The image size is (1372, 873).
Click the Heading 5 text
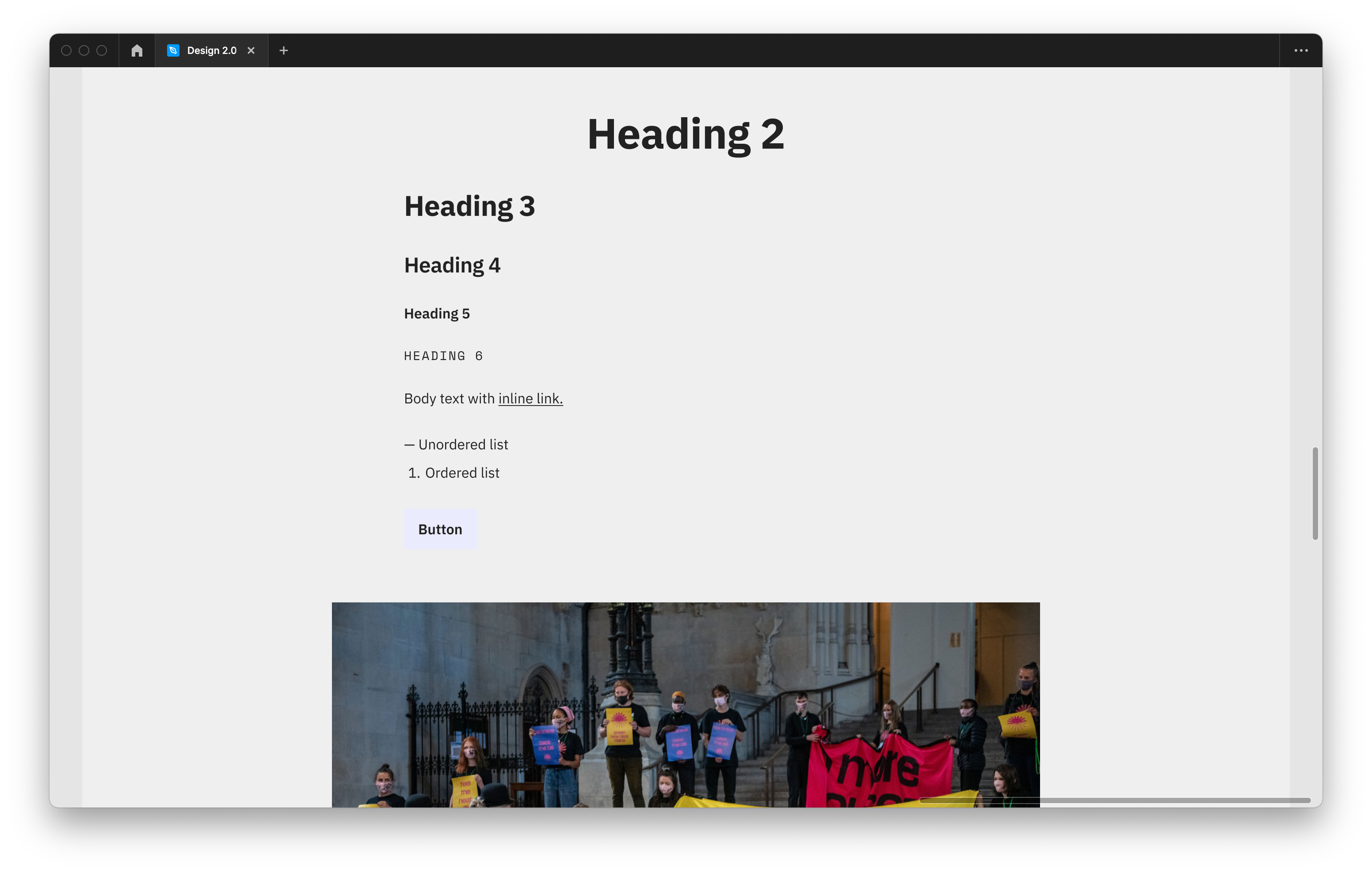pyautogui.click(x=436, y=314)
